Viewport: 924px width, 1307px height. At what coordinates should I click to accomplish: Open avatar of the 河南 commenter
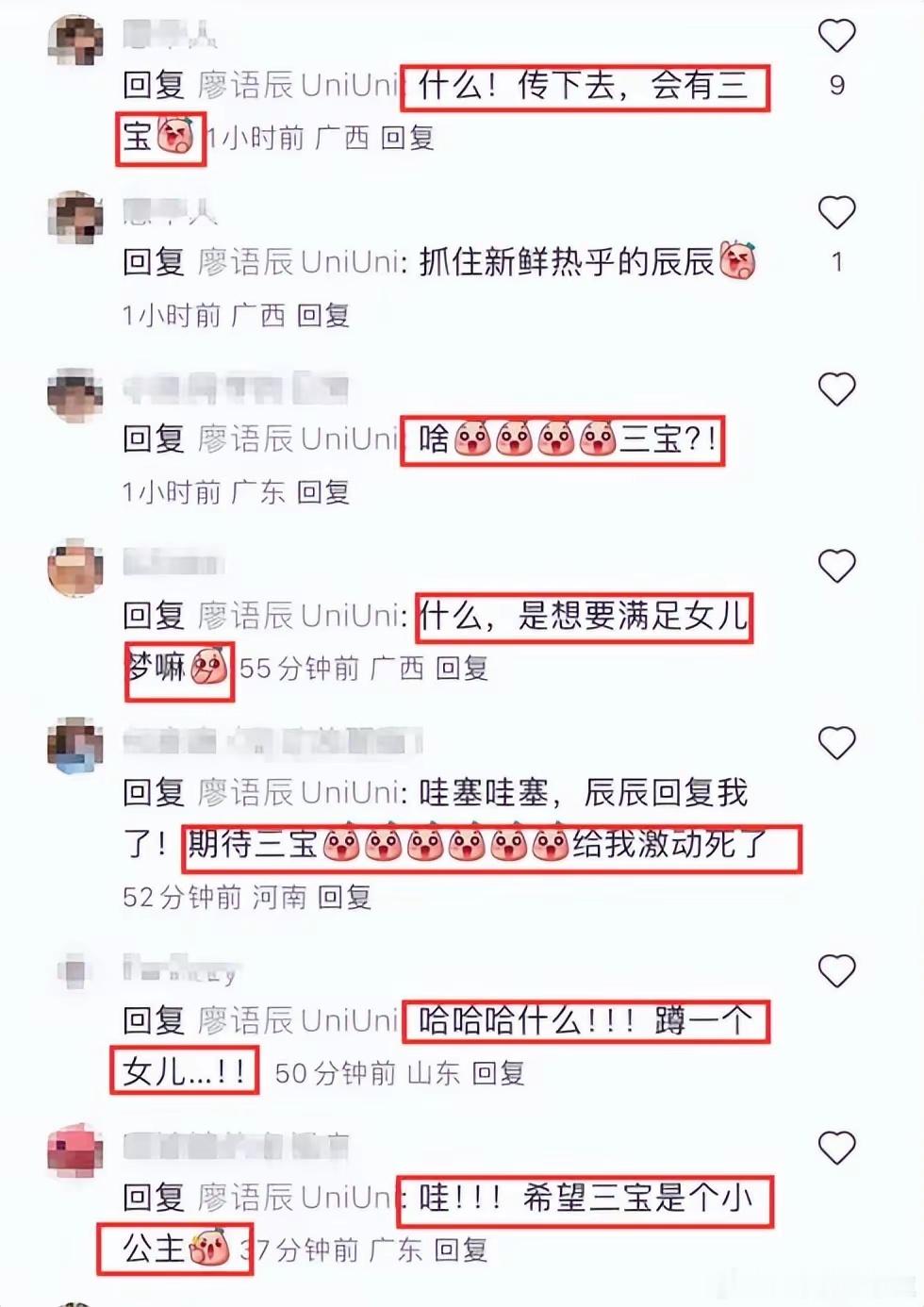[x=75, y=745]
